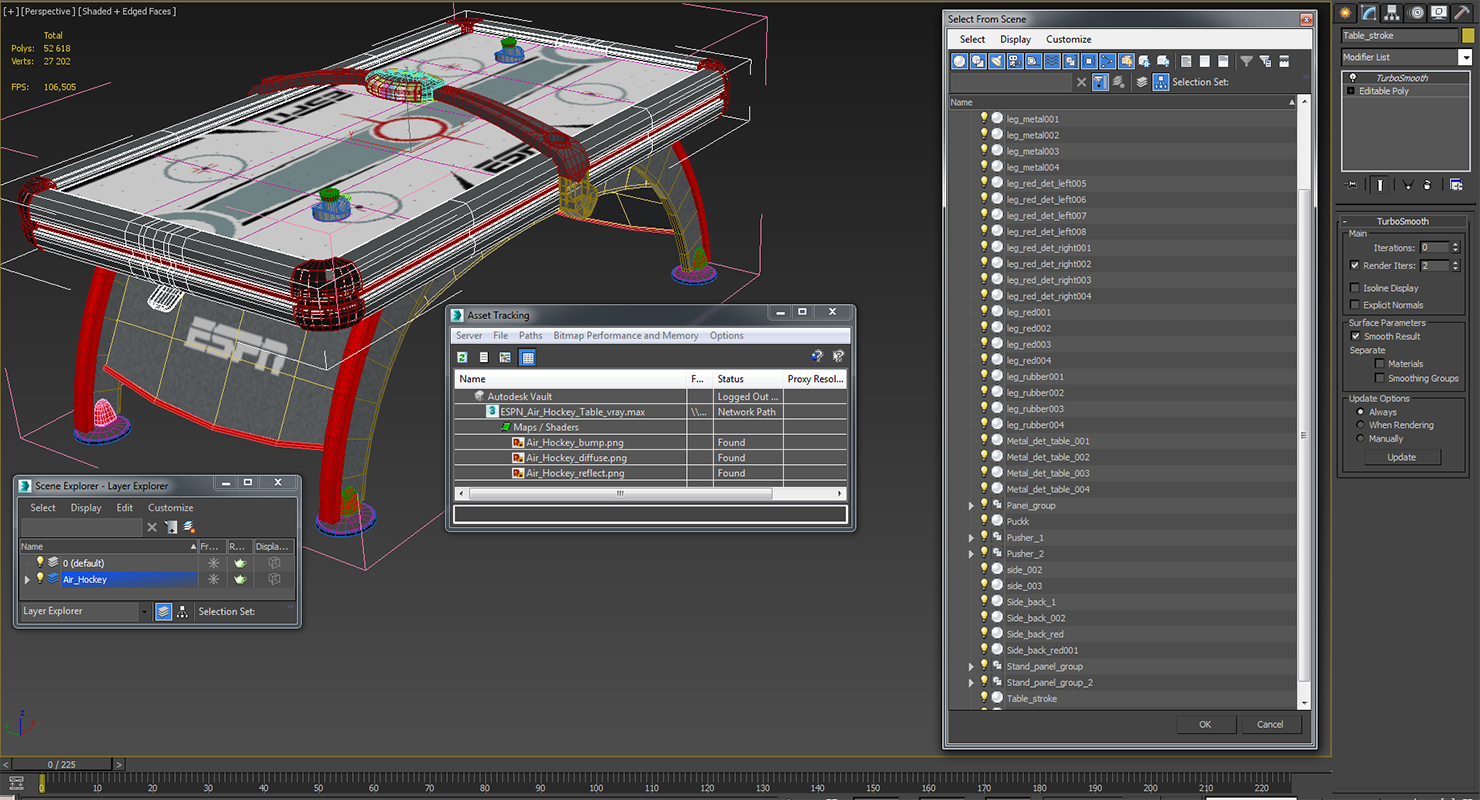This screenshot has width=1480, height=800.
Task: Open the Utilities hammer tab
Action: 1462,12
